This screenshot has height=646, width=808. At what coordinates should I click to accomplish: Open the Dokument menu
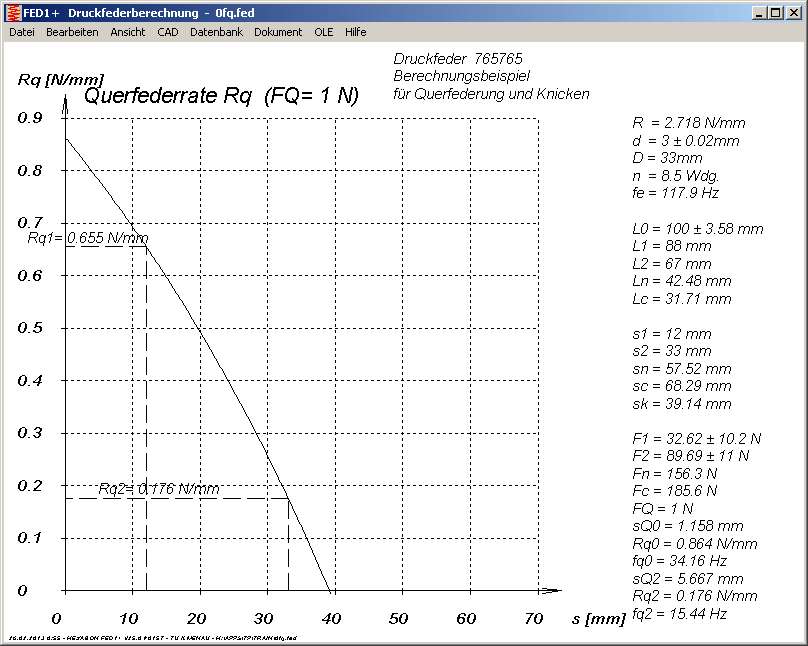[x=278, y=32]
